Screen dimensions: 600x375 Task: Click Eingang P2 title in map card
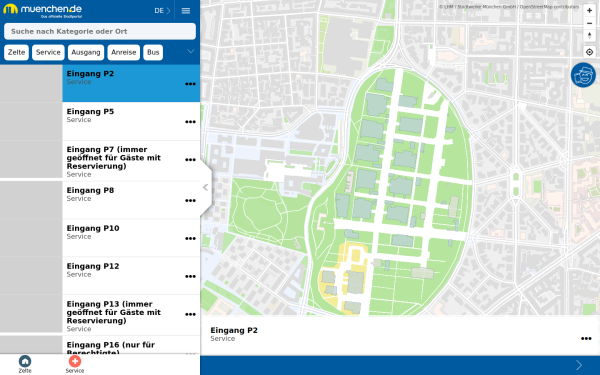[234, 330]
